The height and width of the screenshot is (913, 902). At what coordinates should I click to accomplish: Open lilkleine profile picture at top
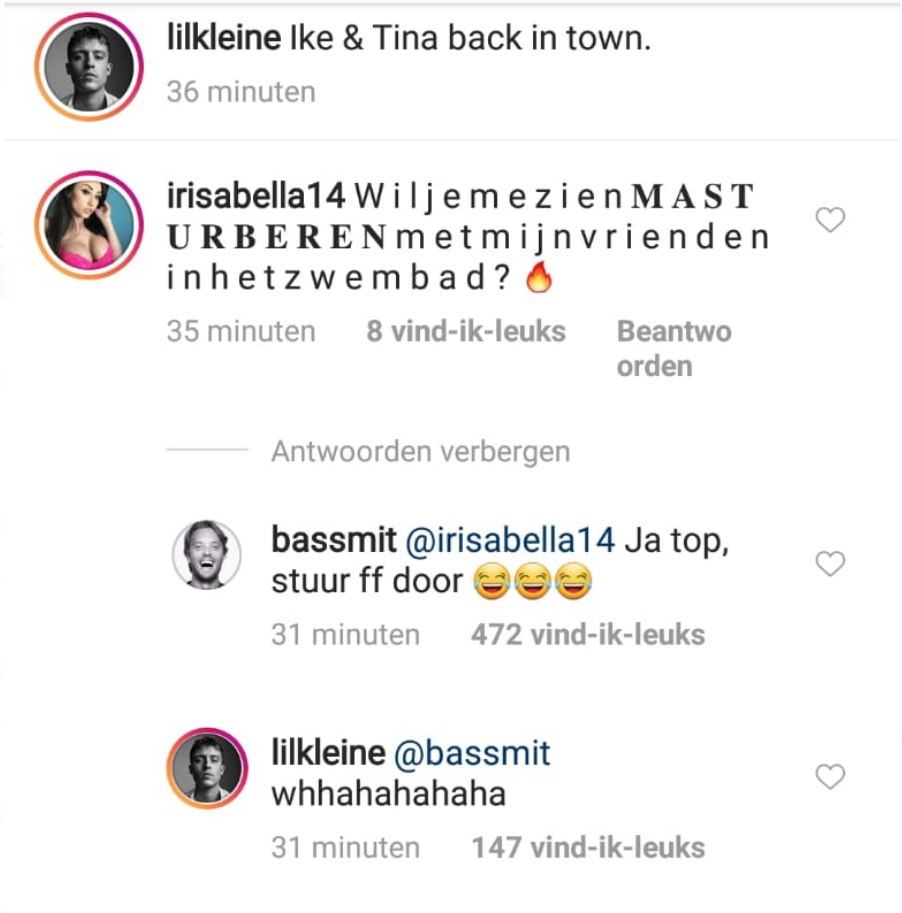89,67
